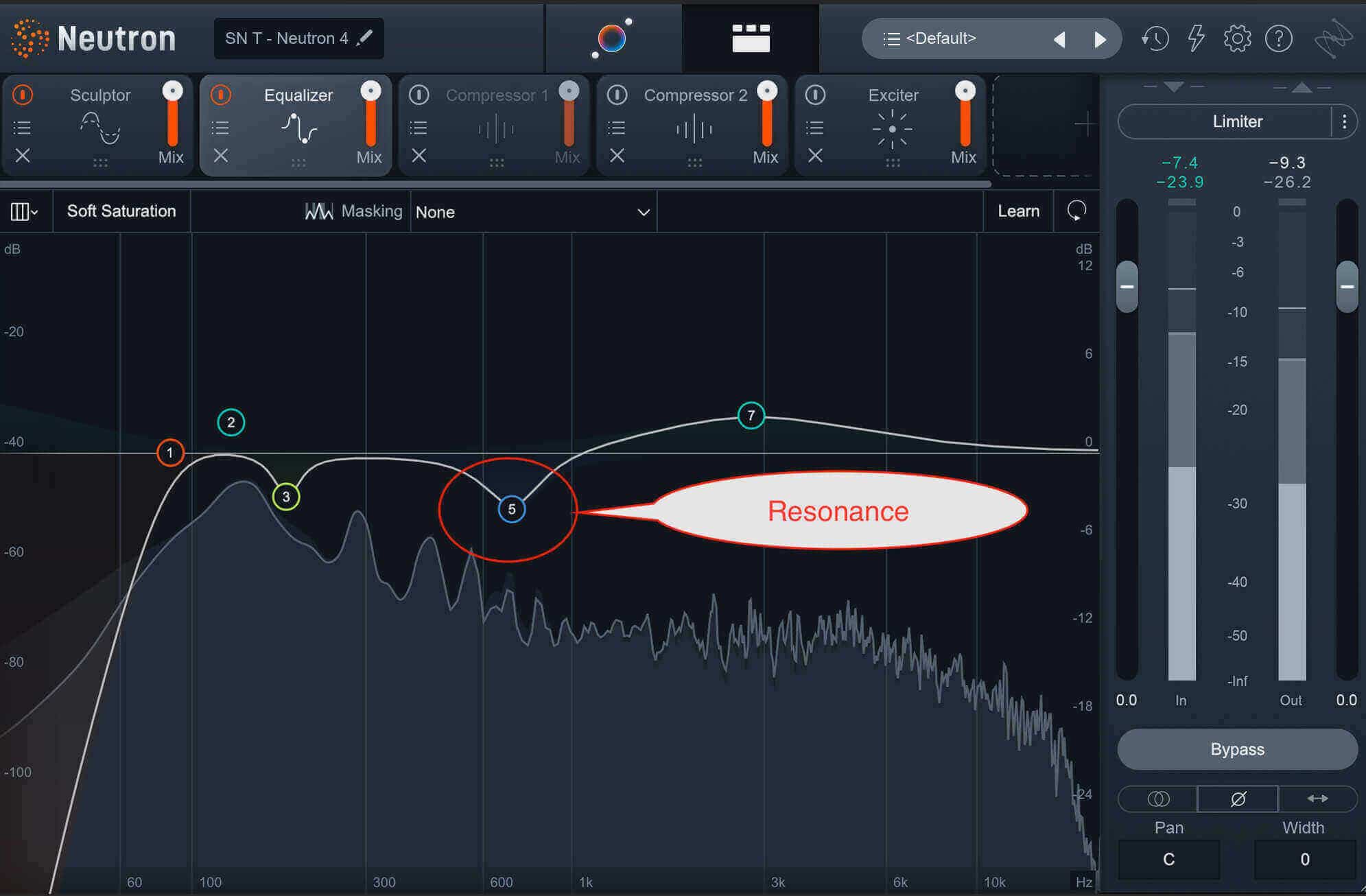Image resolution: width=1366 pixels, height=896 pixels.
Task: Go to the next preset arrow
Action: (x=1100, y=39)
